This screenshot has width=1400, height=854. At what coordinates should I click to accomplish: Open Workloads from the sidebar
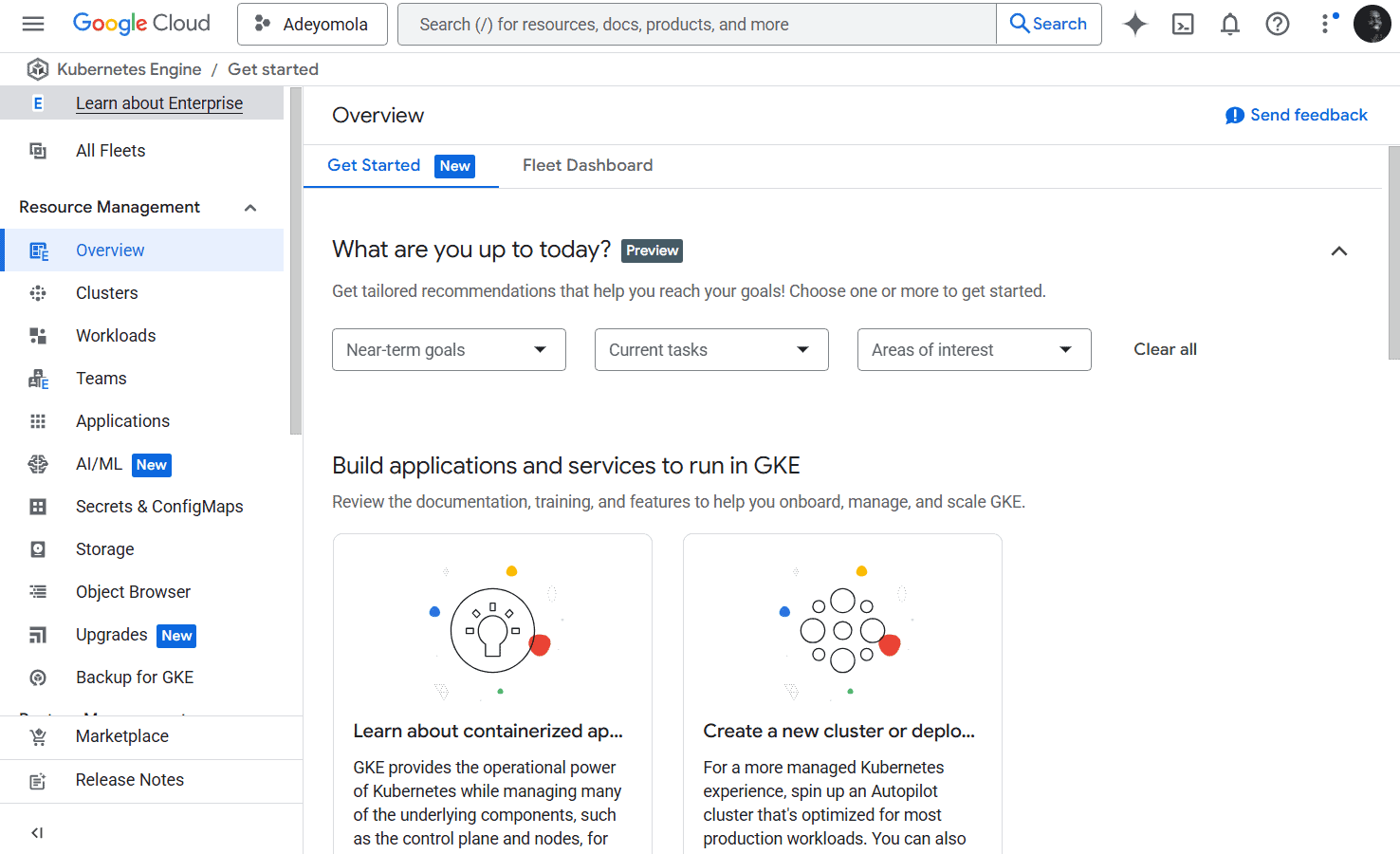tap(142, 336)
